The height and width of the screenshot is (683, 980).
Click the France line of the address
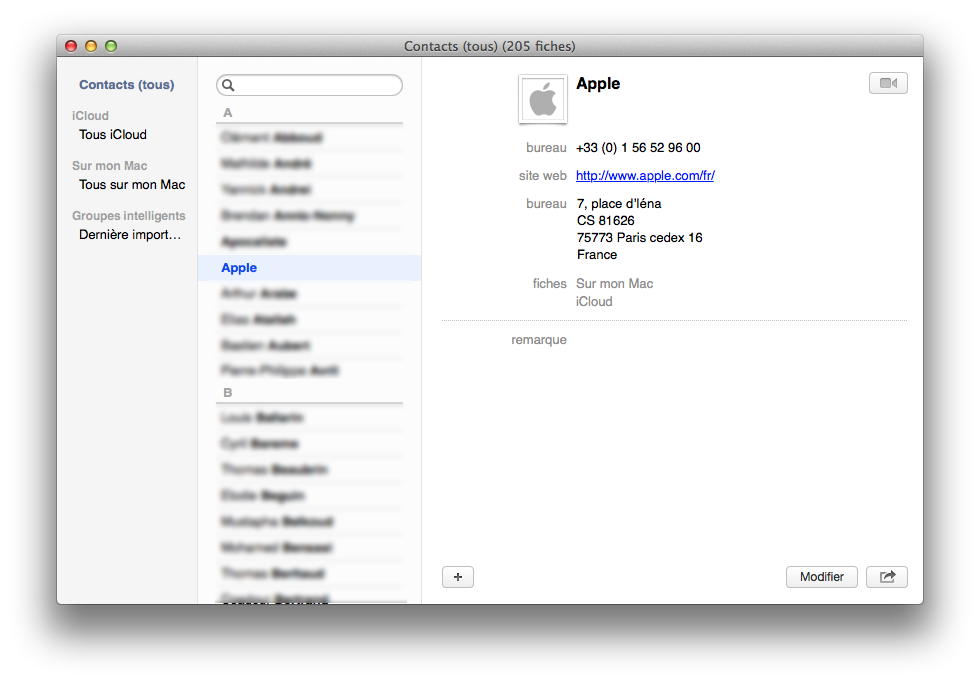[x=597, y=255]
